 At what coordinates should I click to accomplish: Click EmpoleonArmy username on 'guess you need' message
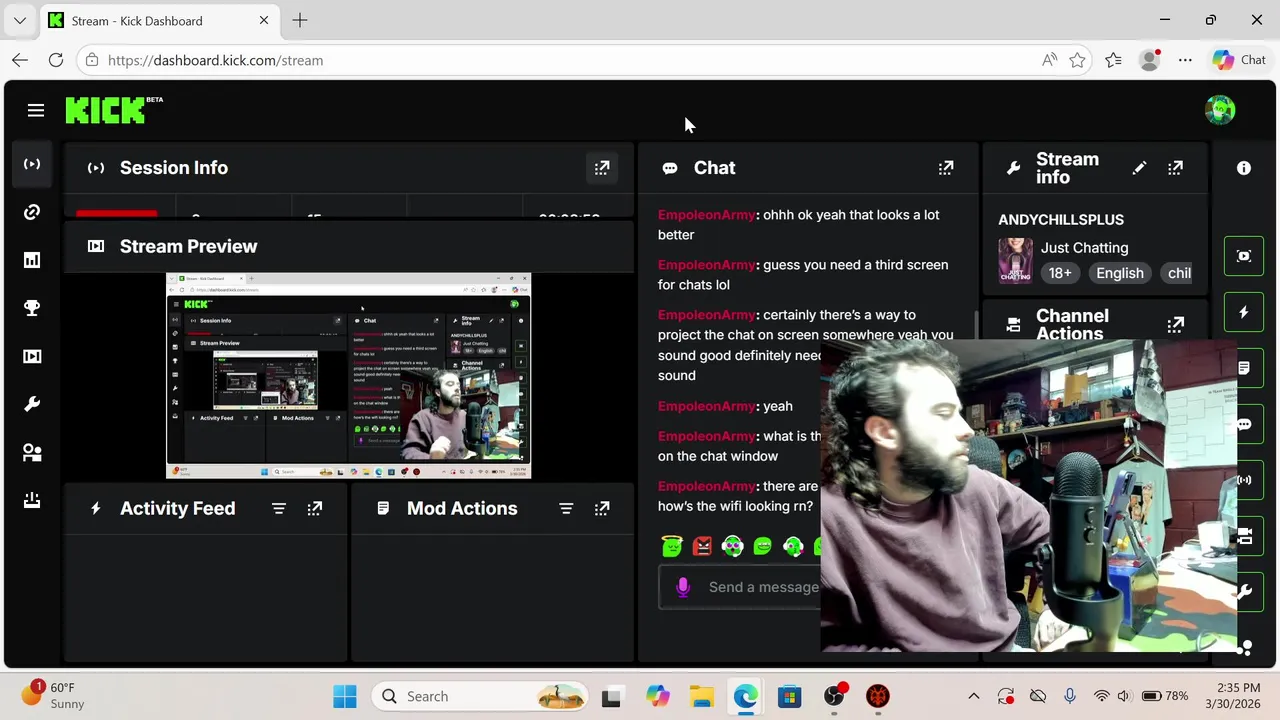(x=706, y=265)
